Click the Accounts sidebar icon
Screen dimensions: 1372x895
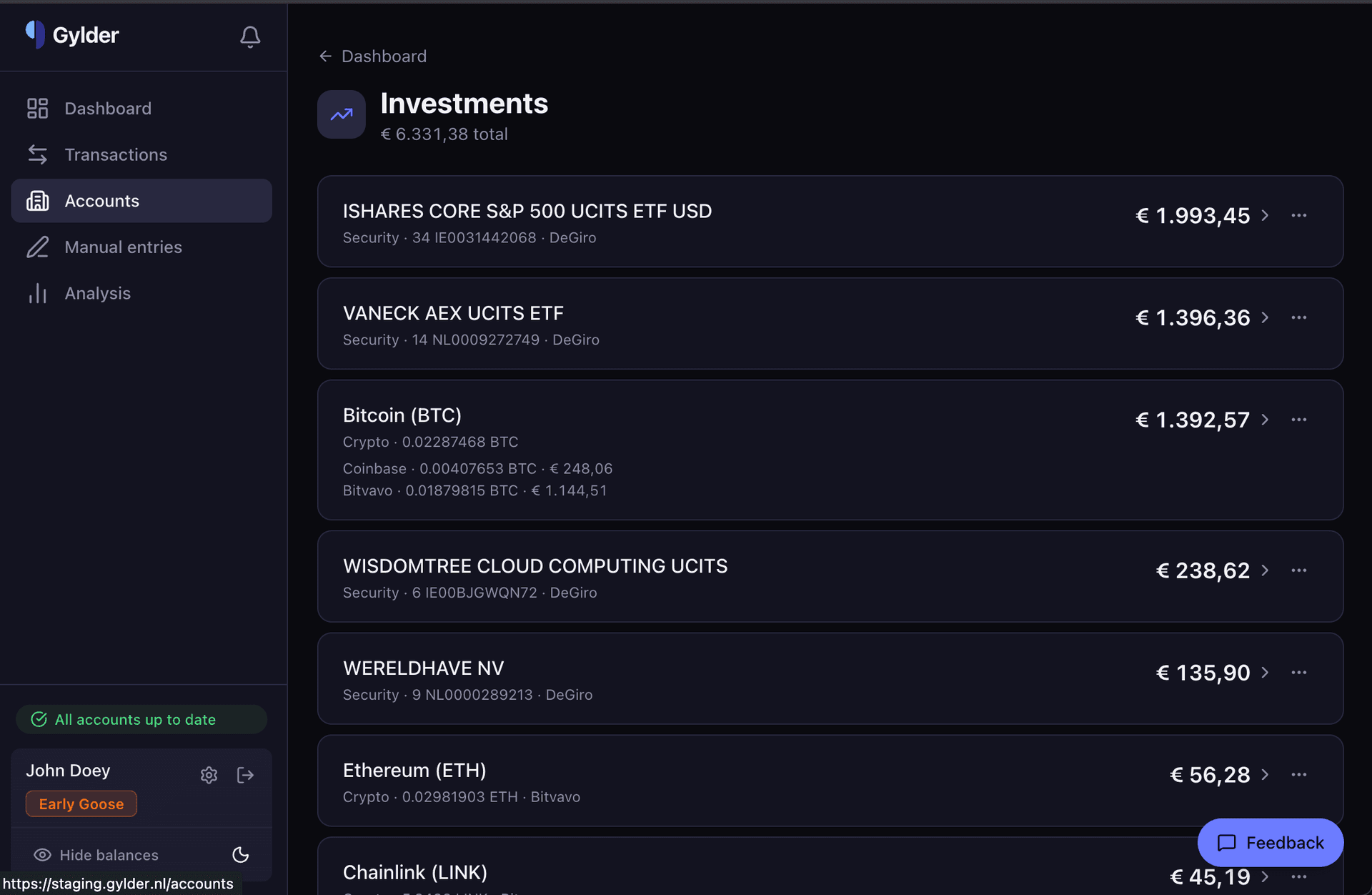click(x=38, y=201)
